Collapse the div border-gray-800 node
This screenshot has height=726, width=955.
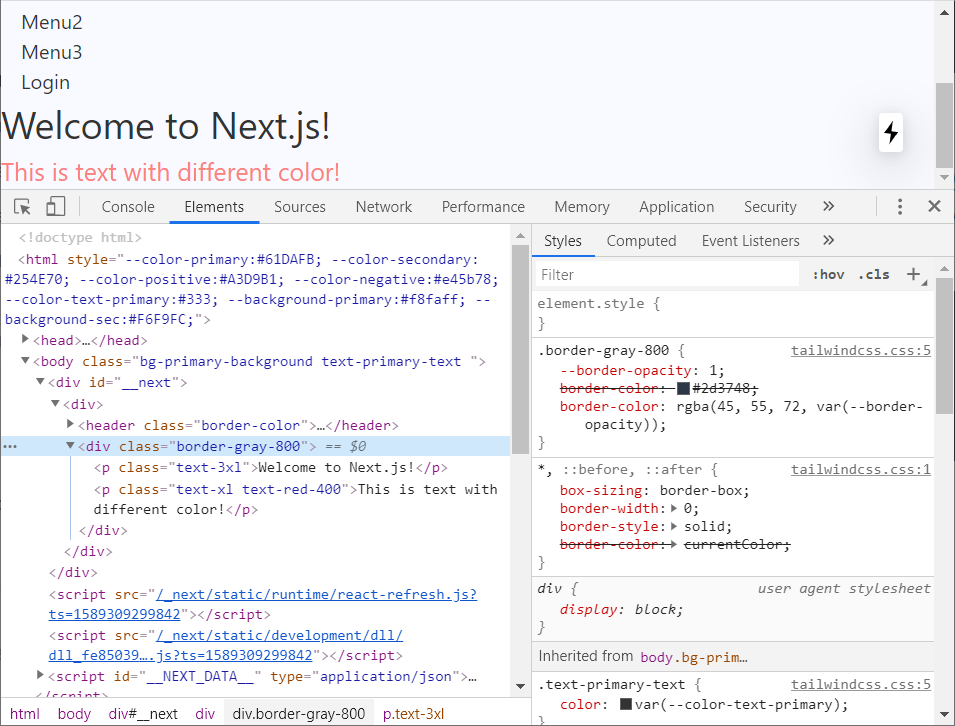[70, 447]
